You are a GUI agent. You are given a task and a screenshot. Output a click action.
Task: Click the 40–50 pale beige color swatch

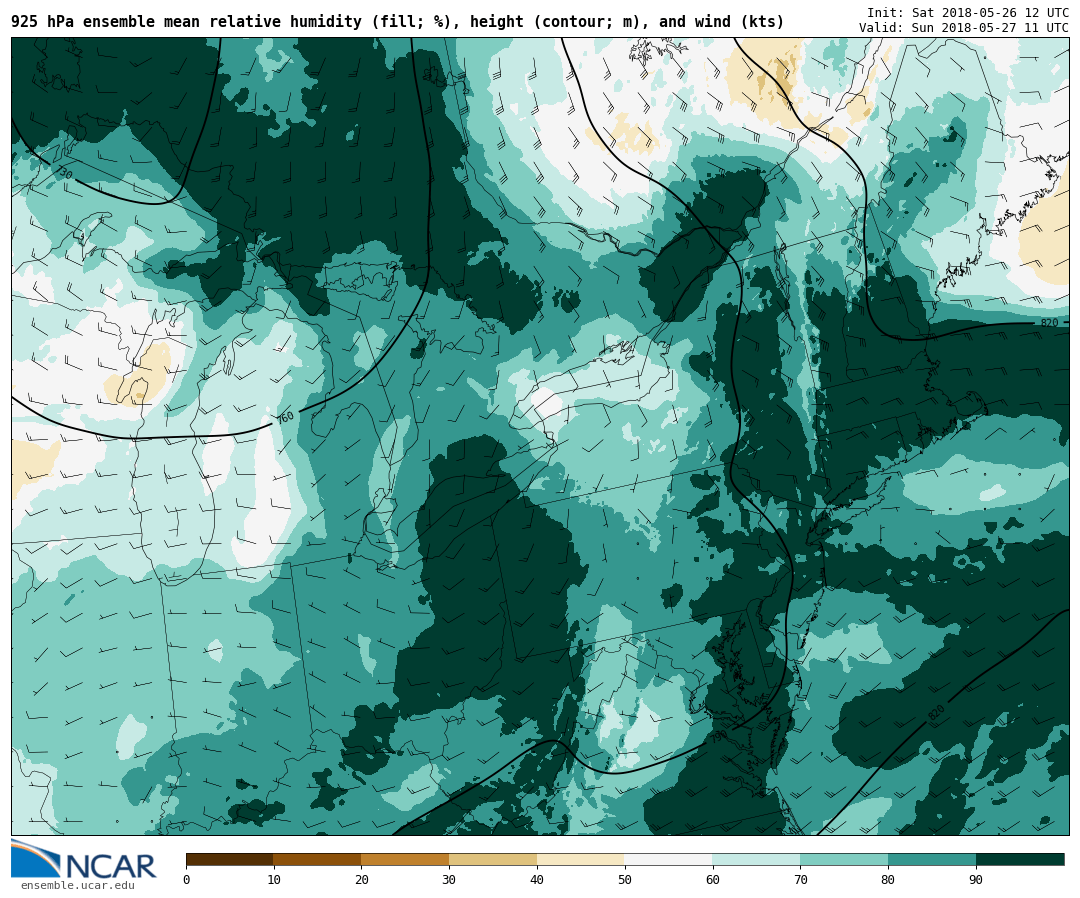(581, 859)
